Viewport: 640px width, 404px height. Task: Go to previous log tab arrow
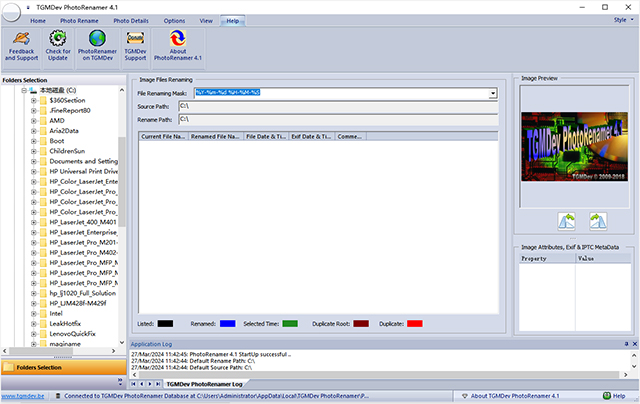pos(142,384)
